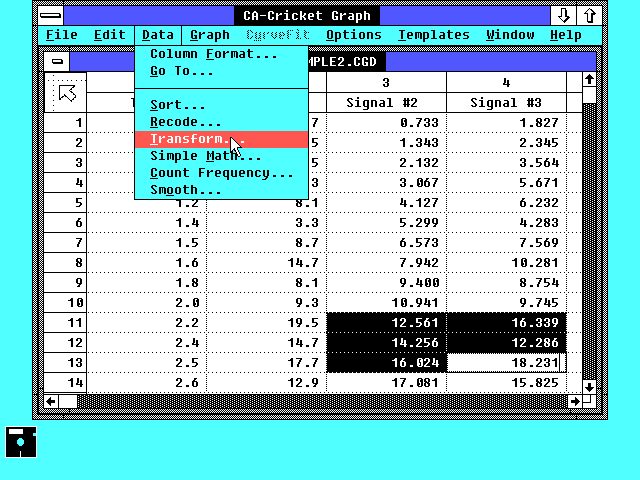Minimize CA-Cricket Graph with down arrow
The width and height of the screenshot is (640, 480).
pyautogui.click(x=563, y=16)
